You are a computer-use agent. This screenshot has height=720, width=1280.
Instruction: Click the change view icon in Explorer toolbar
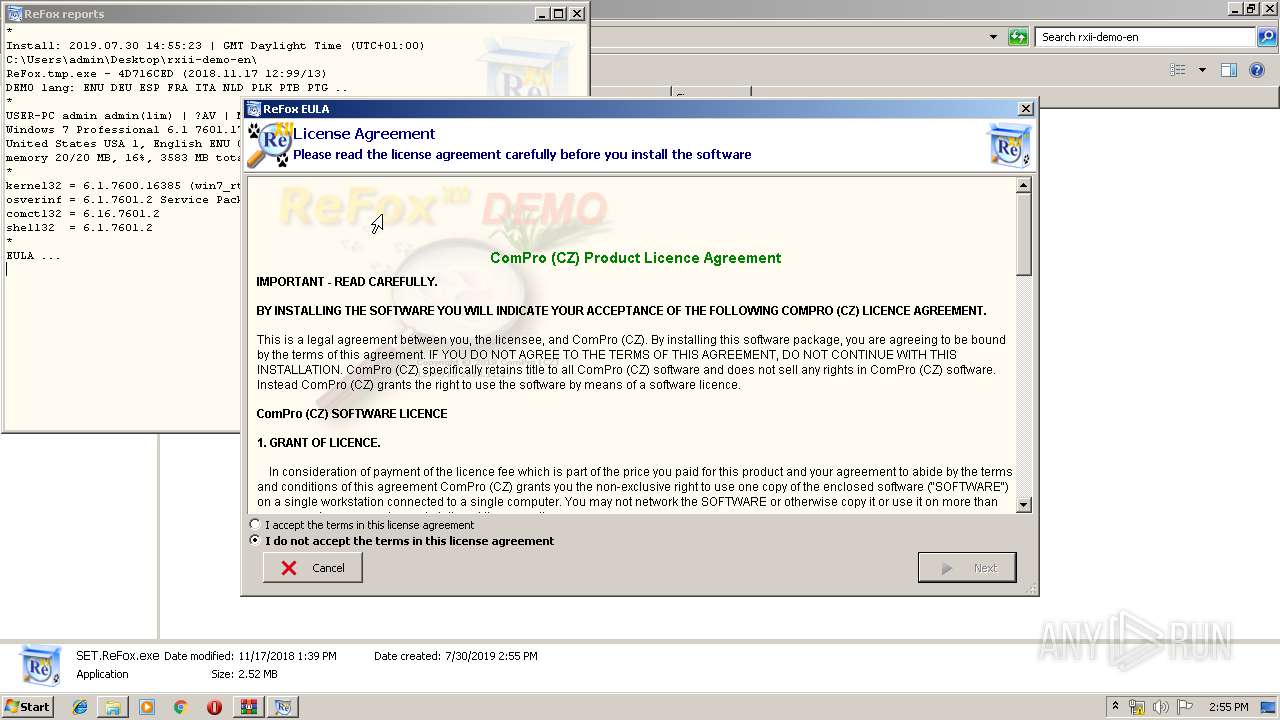click(1178, 70)
